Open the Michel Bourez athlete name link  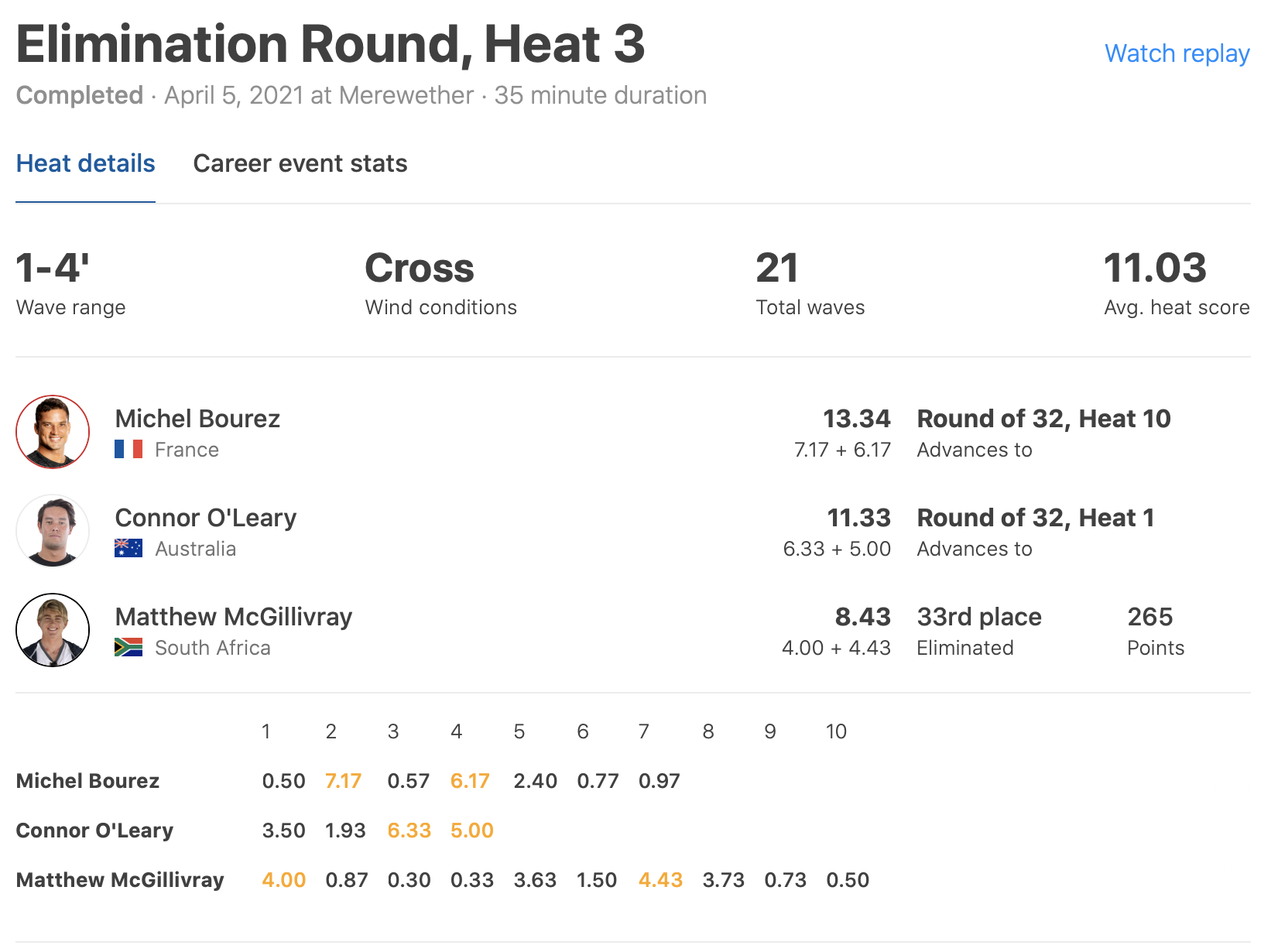coord(197,419)
